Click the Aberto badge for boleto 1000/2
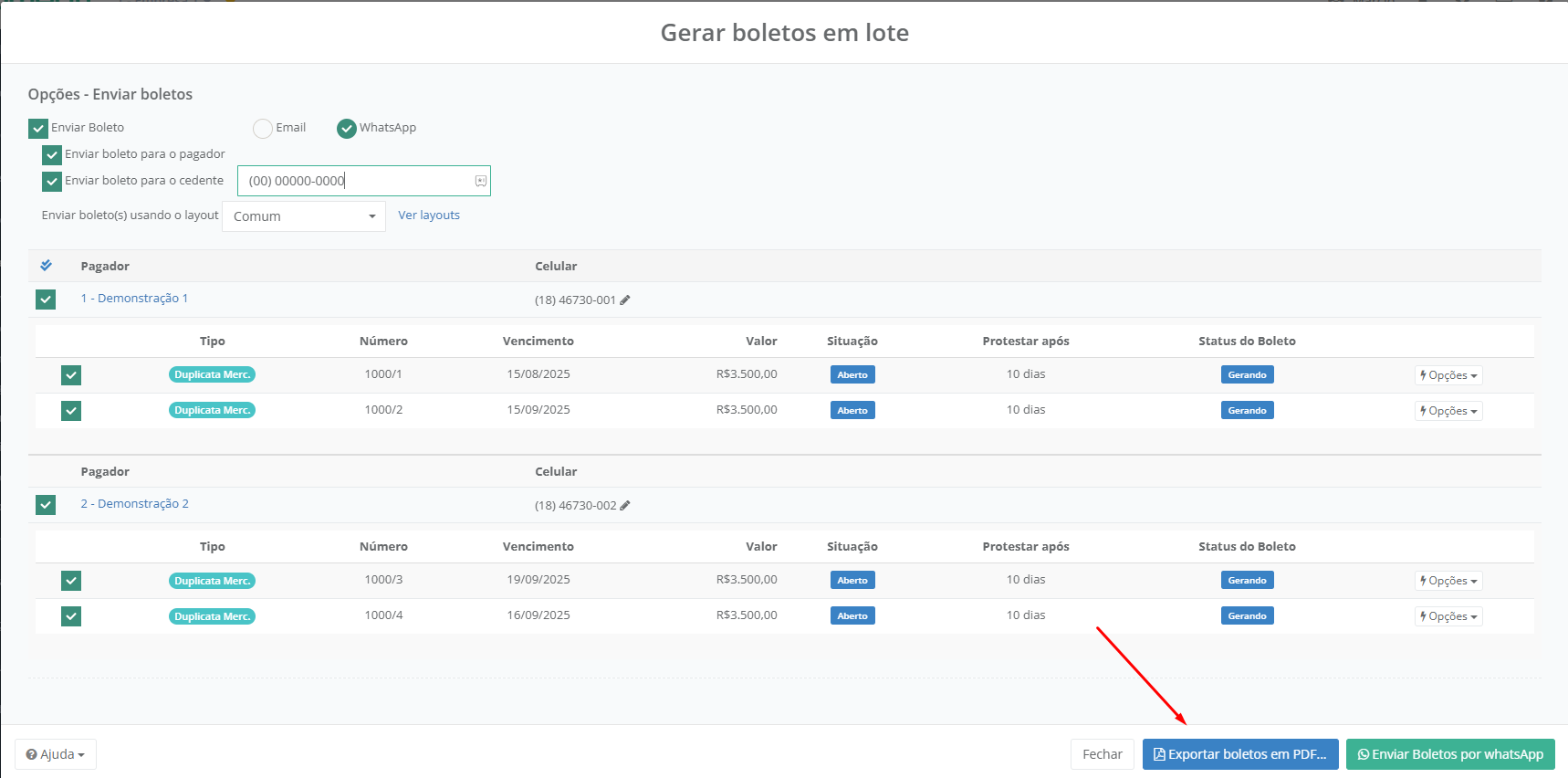 tap(852, 411)
